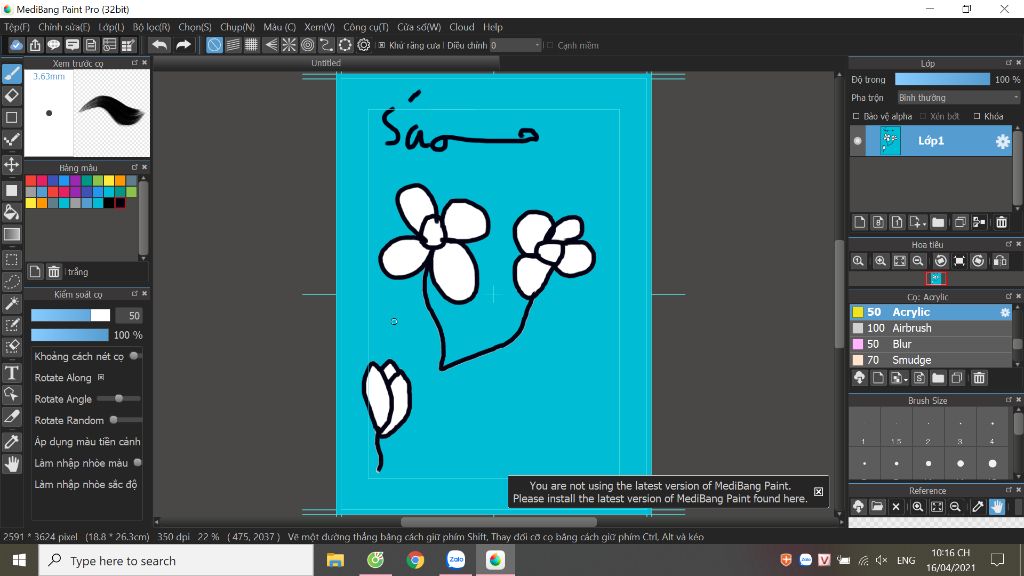The image size is (1024, 576).
Task: Enable parallel lines snap
Action: point(233,45)
